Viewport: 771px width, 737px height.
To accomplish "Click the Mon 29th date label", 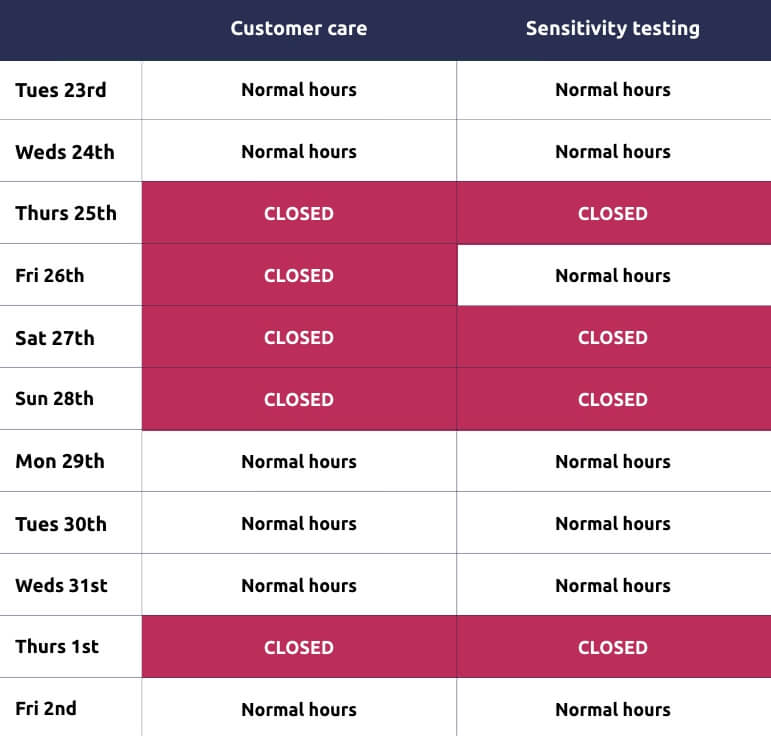I will [x=60, y=462].
